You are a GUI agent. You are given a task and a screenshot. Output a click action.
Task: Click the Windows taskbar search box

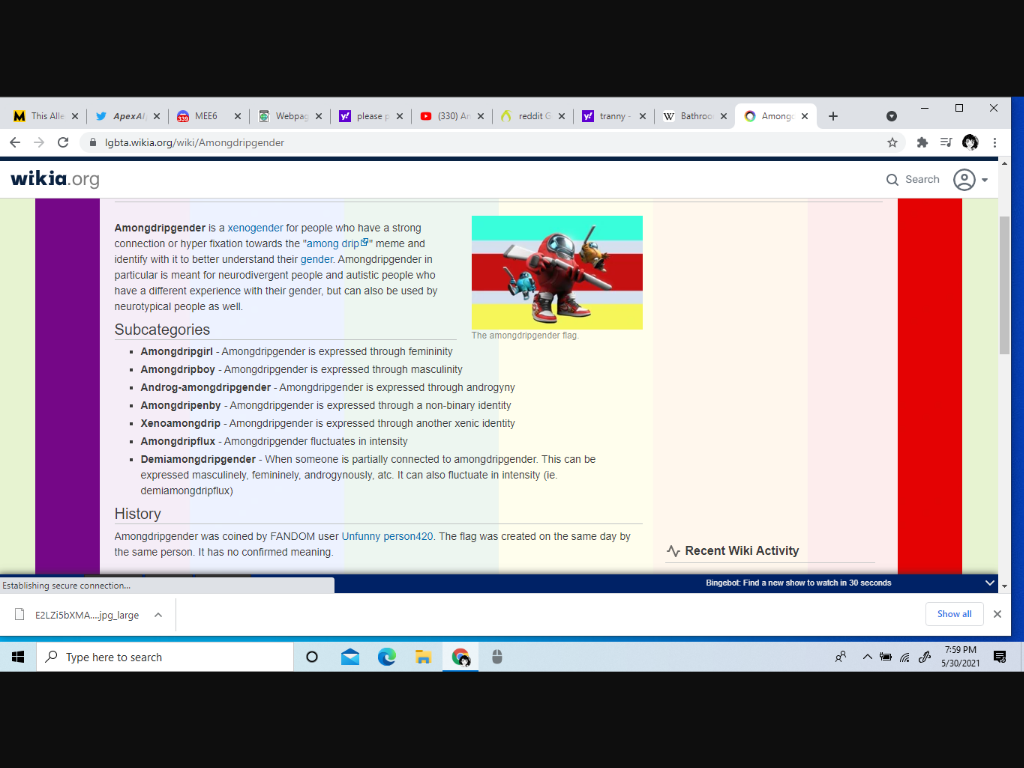coord(165,657)
